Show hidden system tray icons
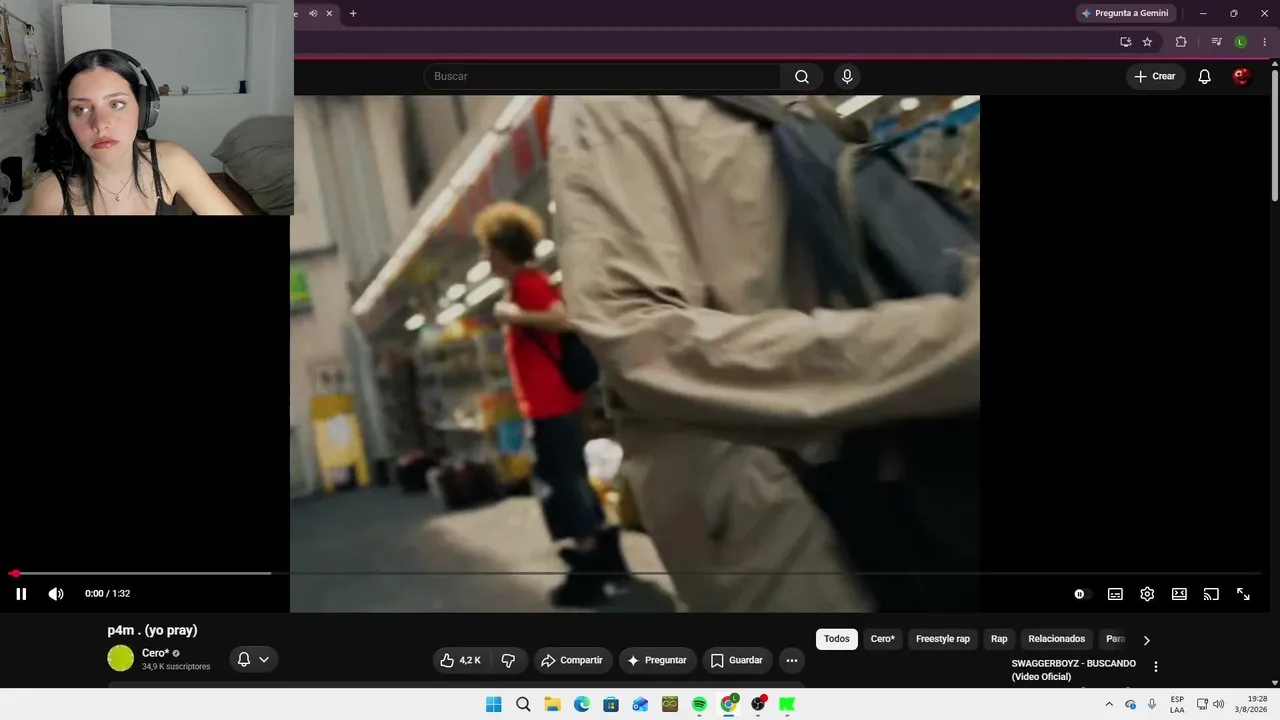This screenshot has width=1280, height=720. pos(1109,704)
